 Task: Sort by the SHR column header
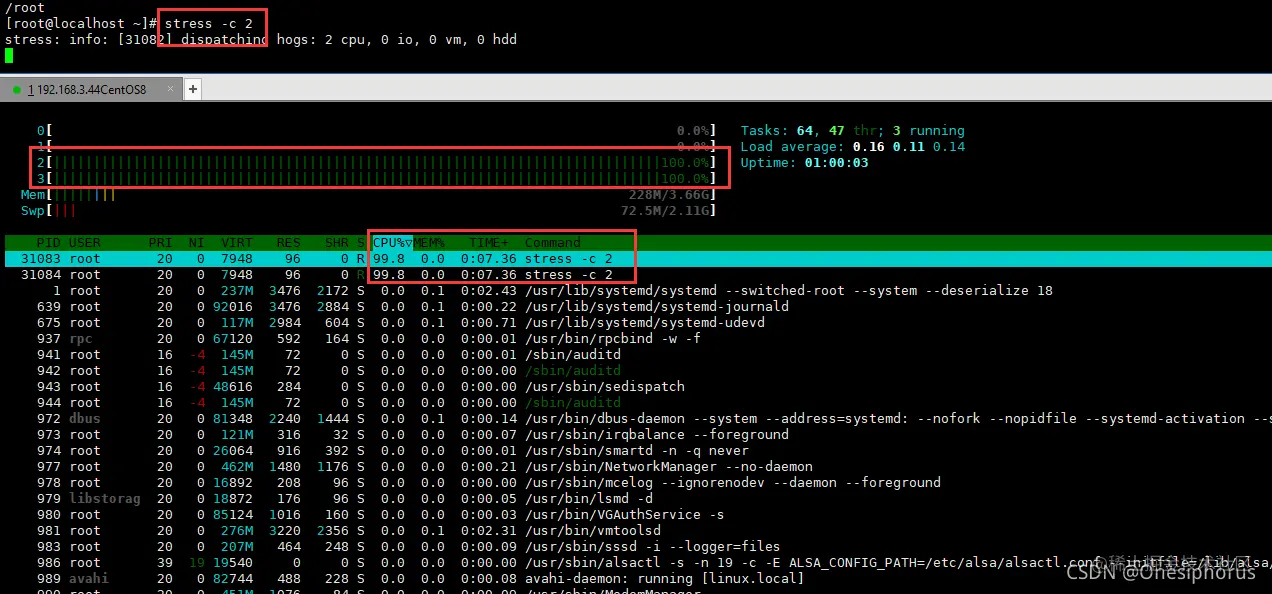click(337, 242)
